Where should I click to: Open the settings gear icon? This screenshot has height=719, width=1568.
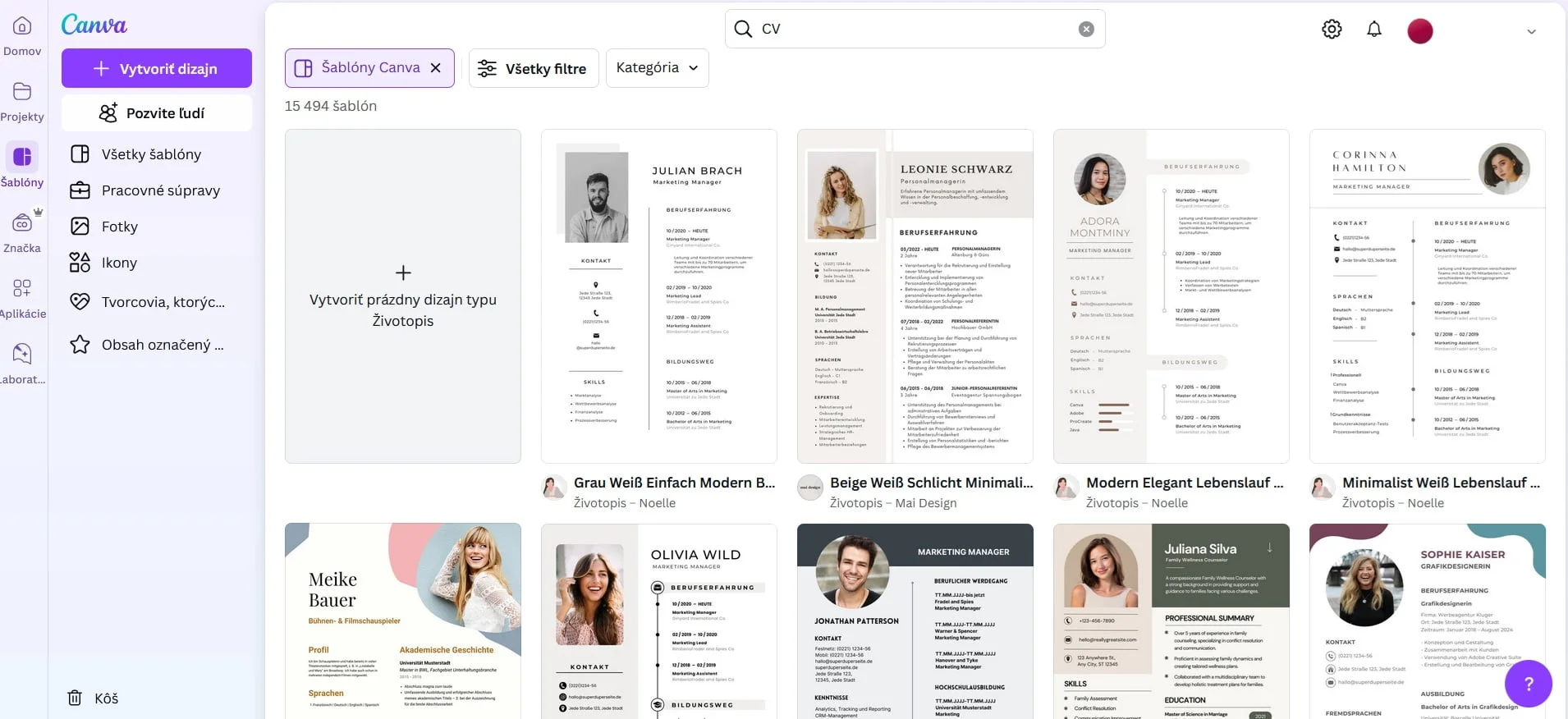point(1332,30)
